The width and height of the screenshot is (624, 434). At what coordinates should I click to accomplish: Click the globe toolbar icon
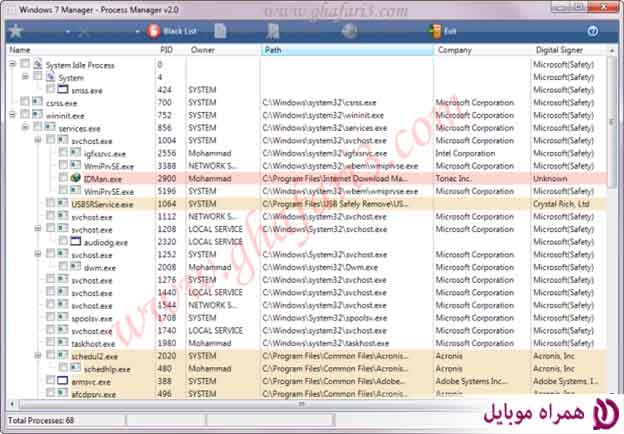(349, 31)
